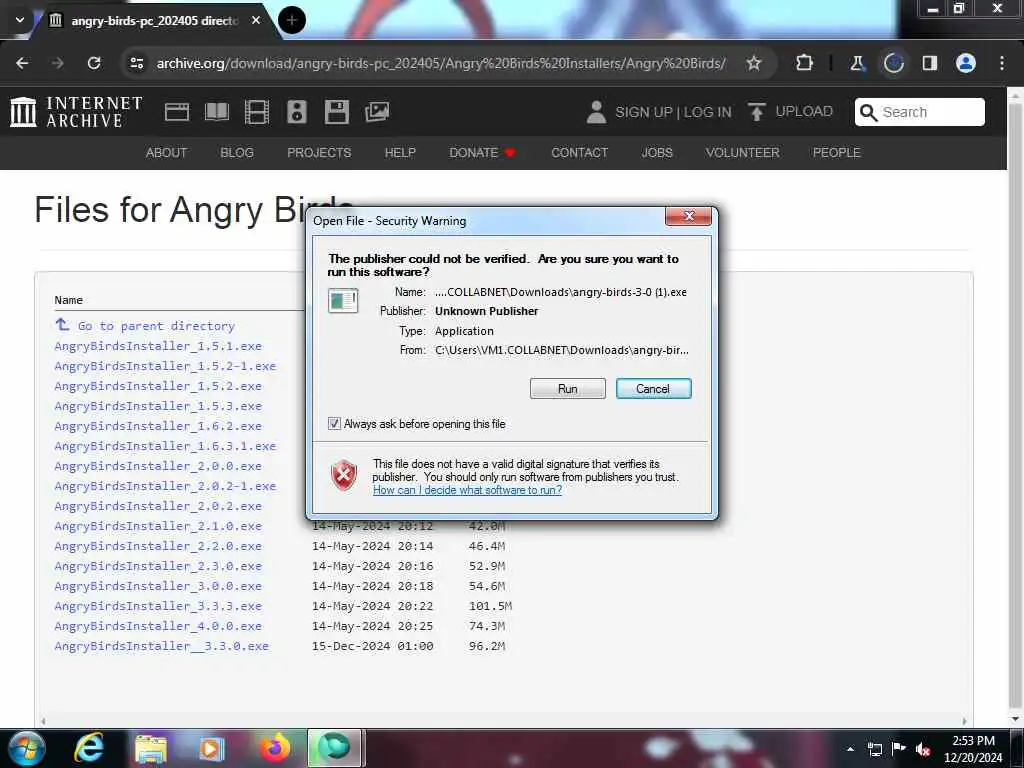Click the address bar URL
The height and width of the screenshot is (768, 1024).
point(441,63)
